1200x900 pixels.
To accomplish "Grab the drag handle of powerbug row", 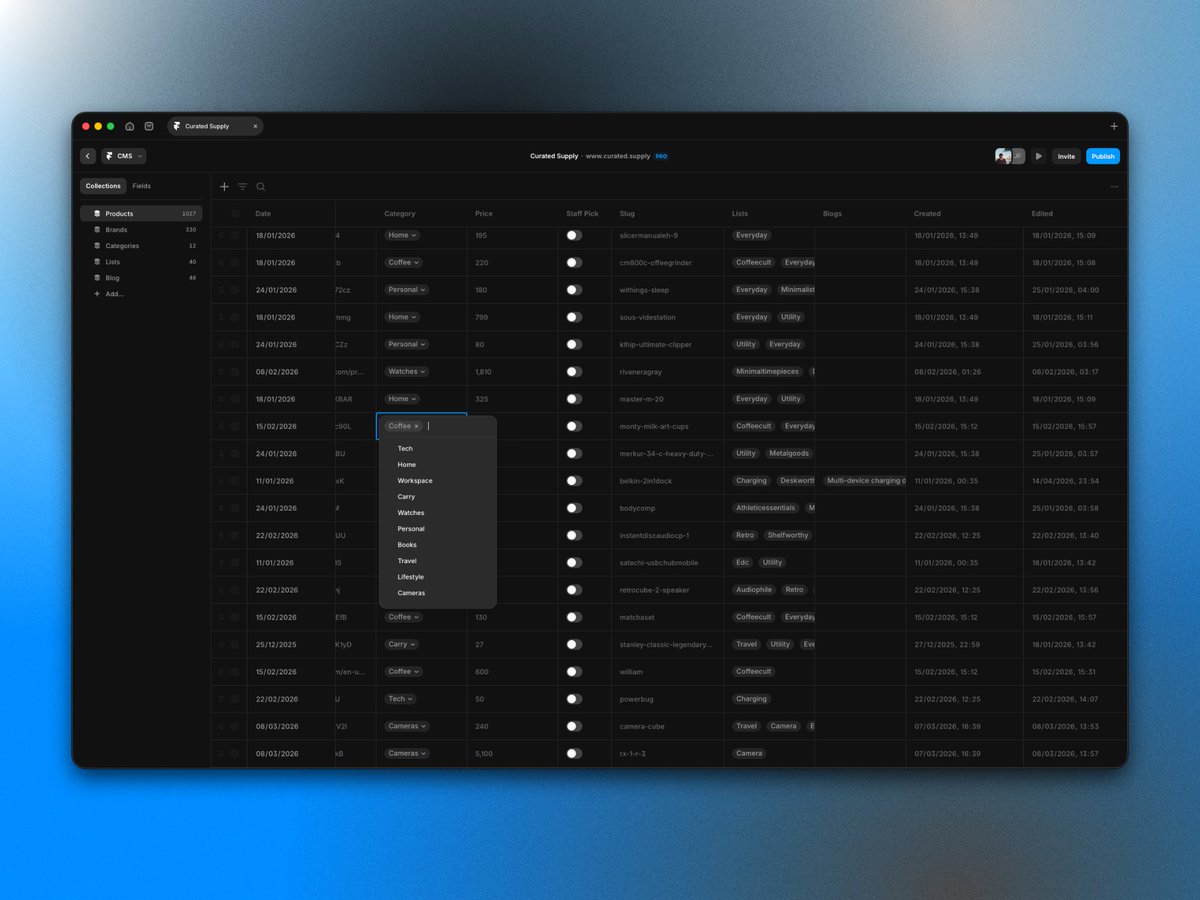I will tap(222, 699).
